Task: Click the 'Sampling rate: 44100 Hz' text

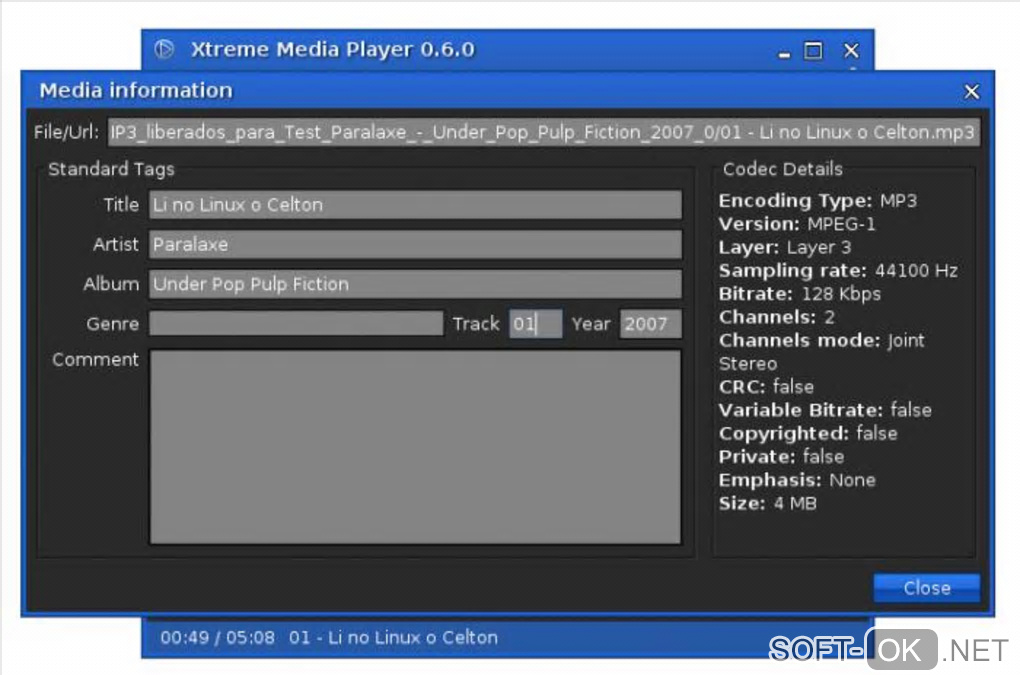Action: coord(838,271)
